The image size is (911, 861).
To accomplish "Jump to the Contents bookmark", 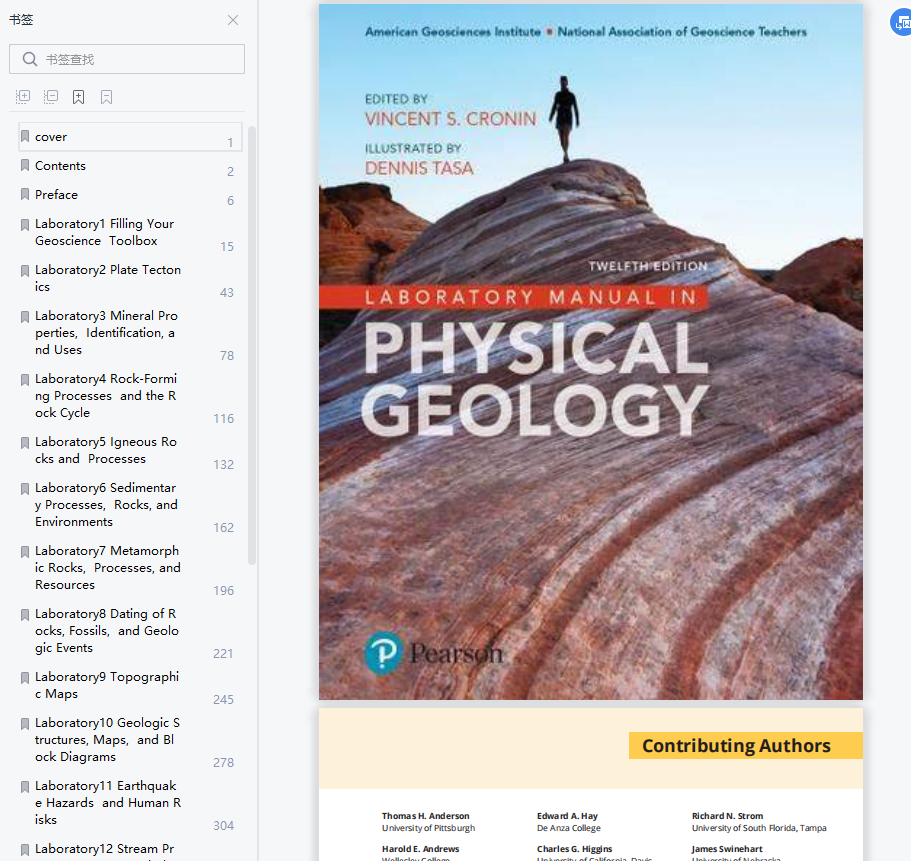I will (60, 166).
